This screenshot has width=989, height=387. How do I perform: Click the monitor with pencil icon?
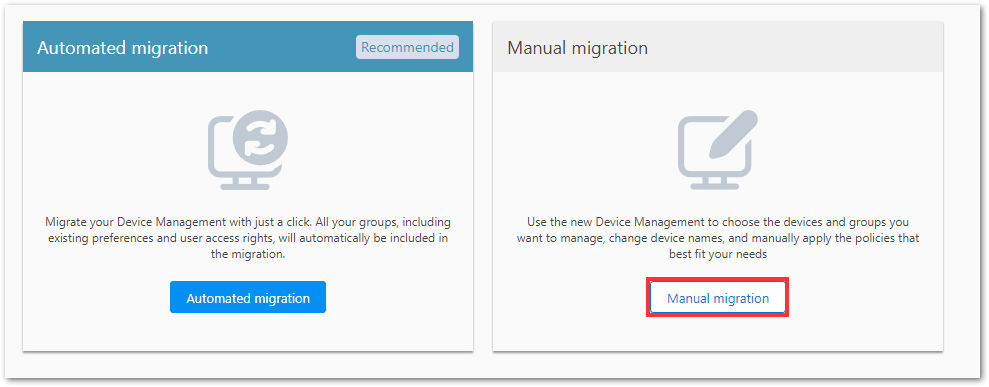(x=718, y=149)
